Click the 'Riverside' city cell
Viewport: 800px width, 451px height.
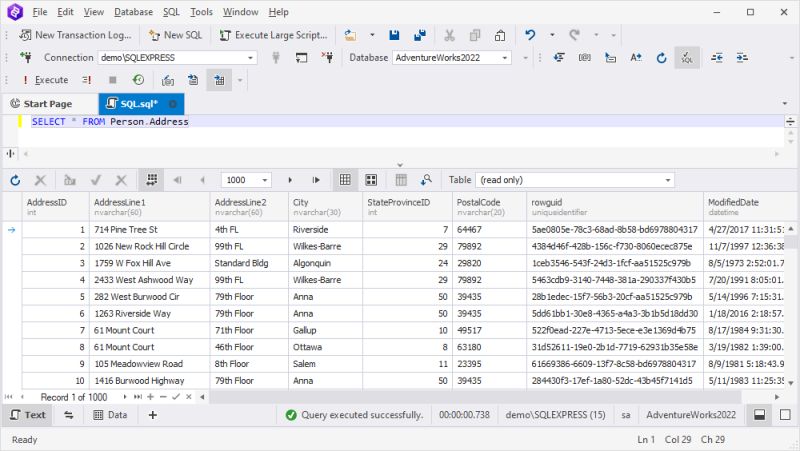point(325,230)
